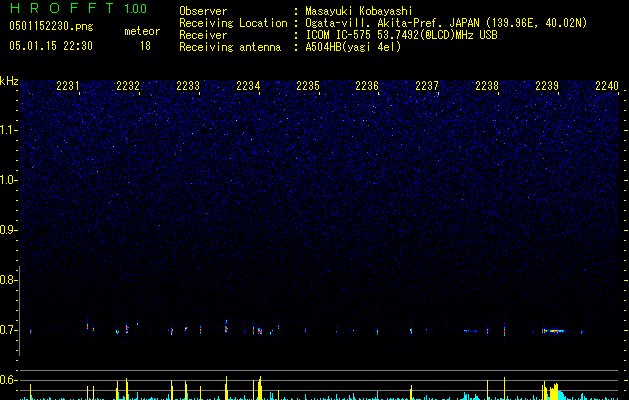Screen dimensions: 629x400
Task: Click the grey vertical frequency range bar
Action: 19,311
